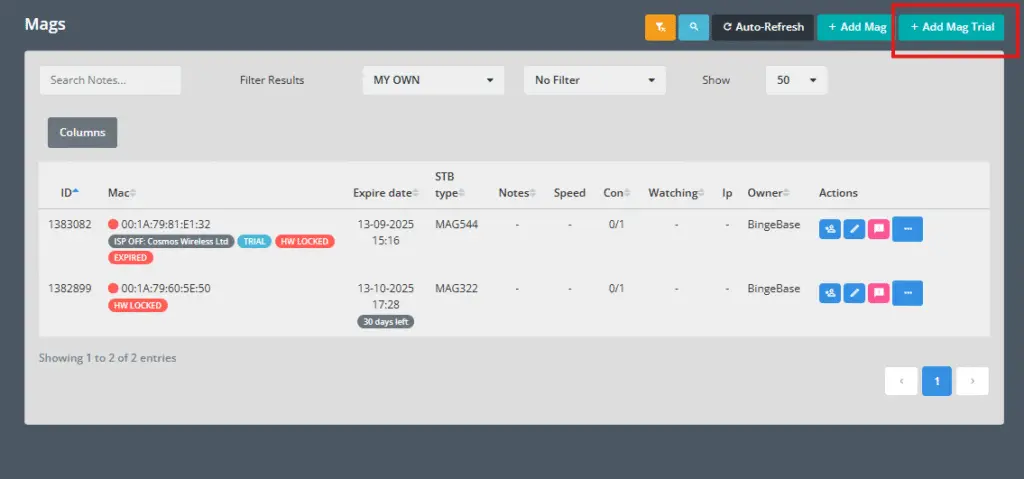Click the Add Mag Trial button
Screen dimensions: 1024x479
[x=951, y=28]
